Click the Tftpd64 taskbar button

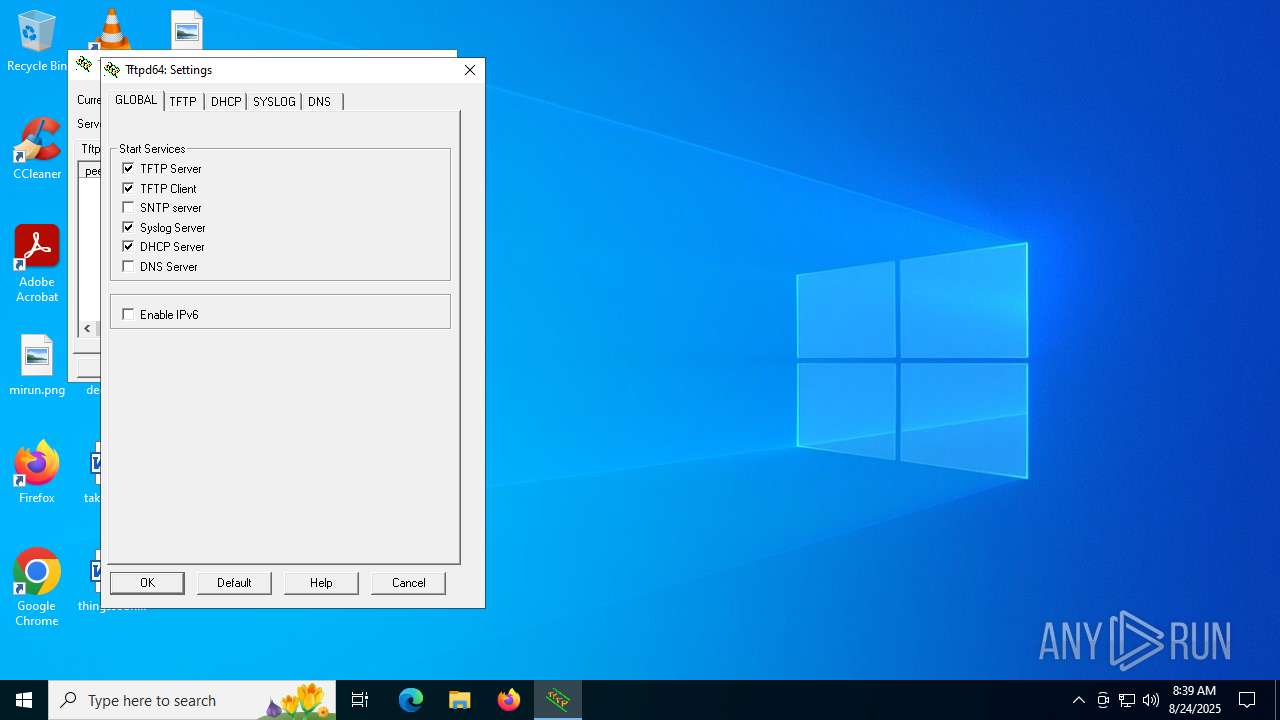pos(558,700)
